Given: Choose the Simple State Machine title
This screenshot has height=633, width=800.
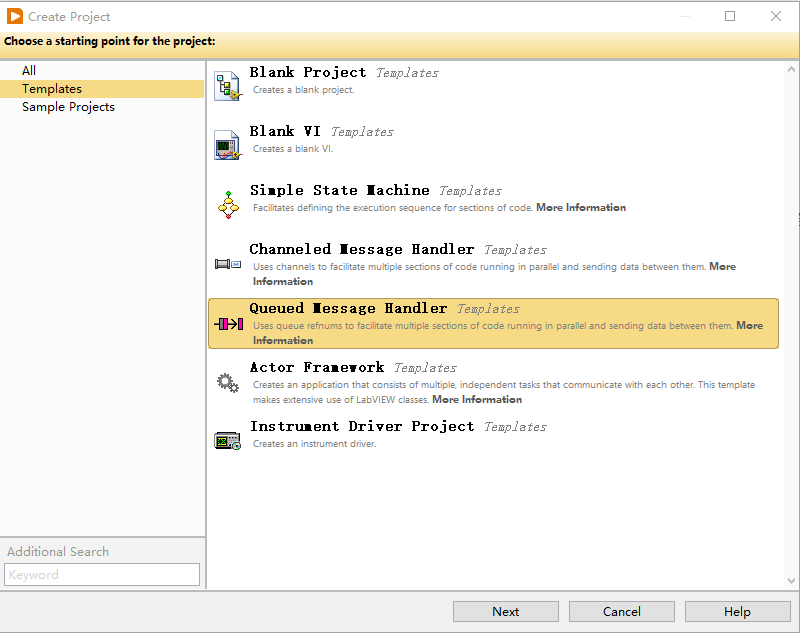Looking at the screenshot, I should point(339,190).
